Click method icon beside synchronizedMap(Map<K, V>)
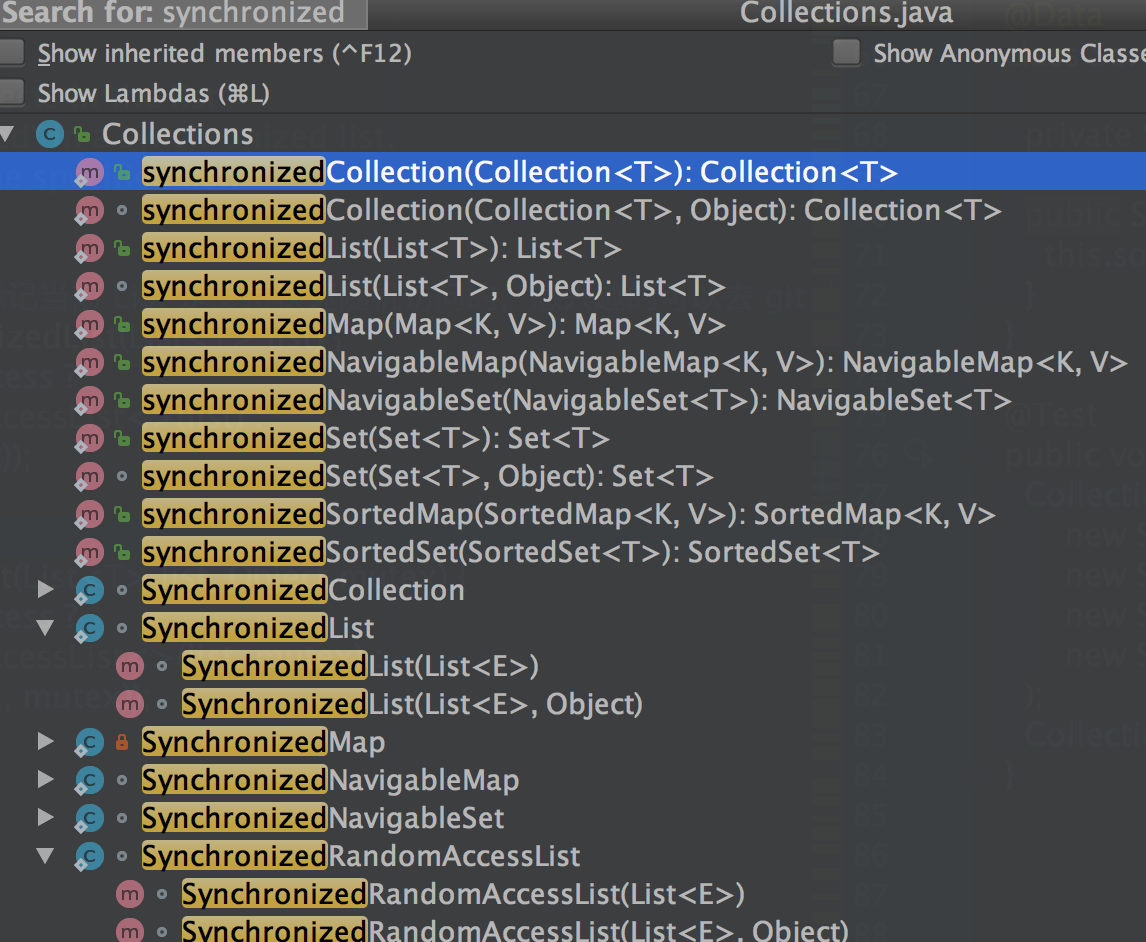 click(x=89, y=325)
